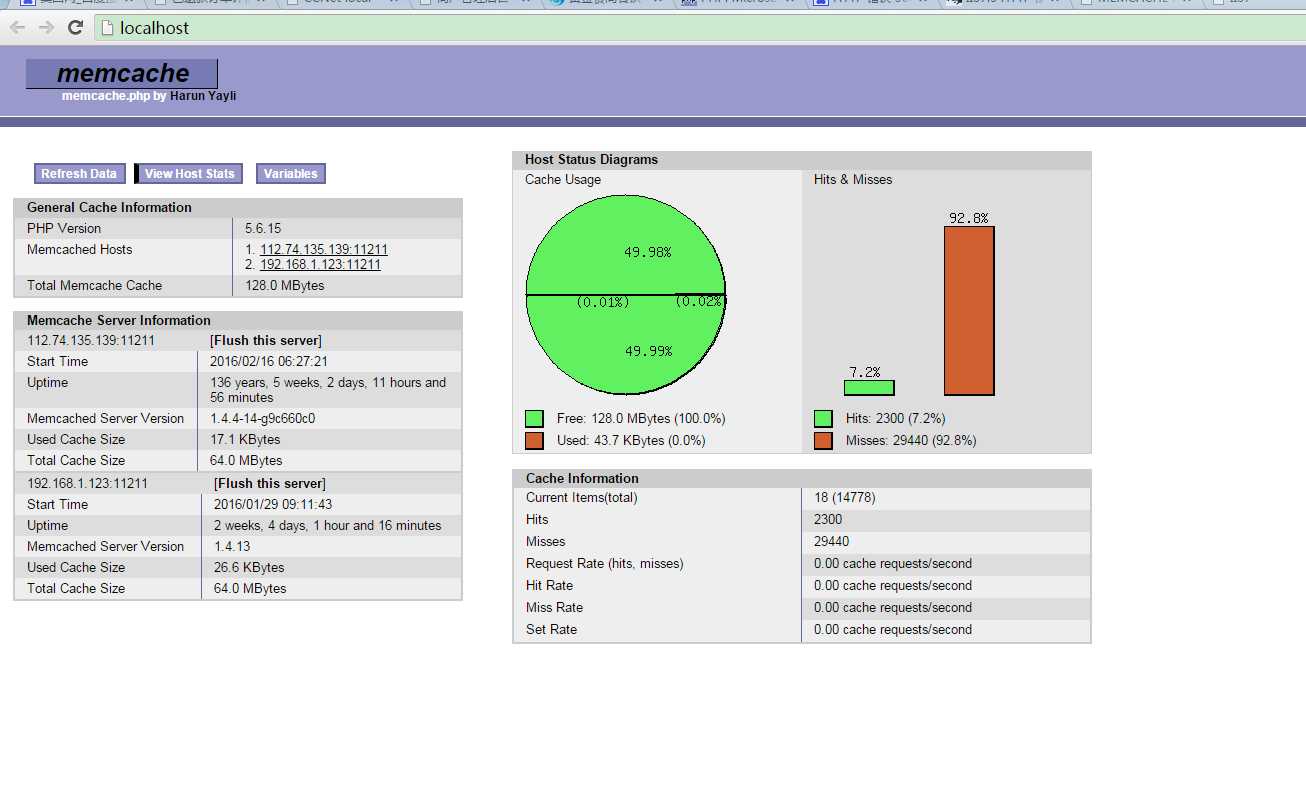
Task: Click the Refresh Data button
Action: 80,174
